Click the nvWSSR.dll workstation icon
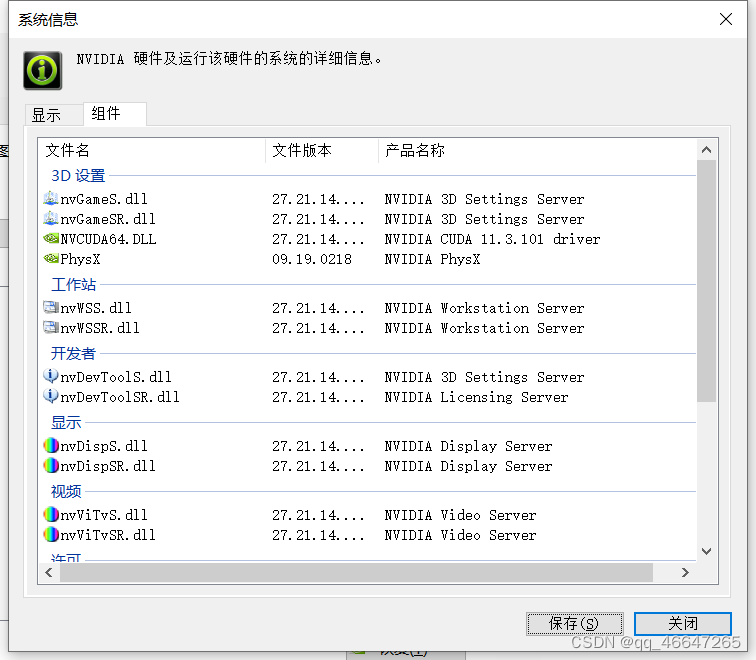756x660 pixels. [51, 327]
